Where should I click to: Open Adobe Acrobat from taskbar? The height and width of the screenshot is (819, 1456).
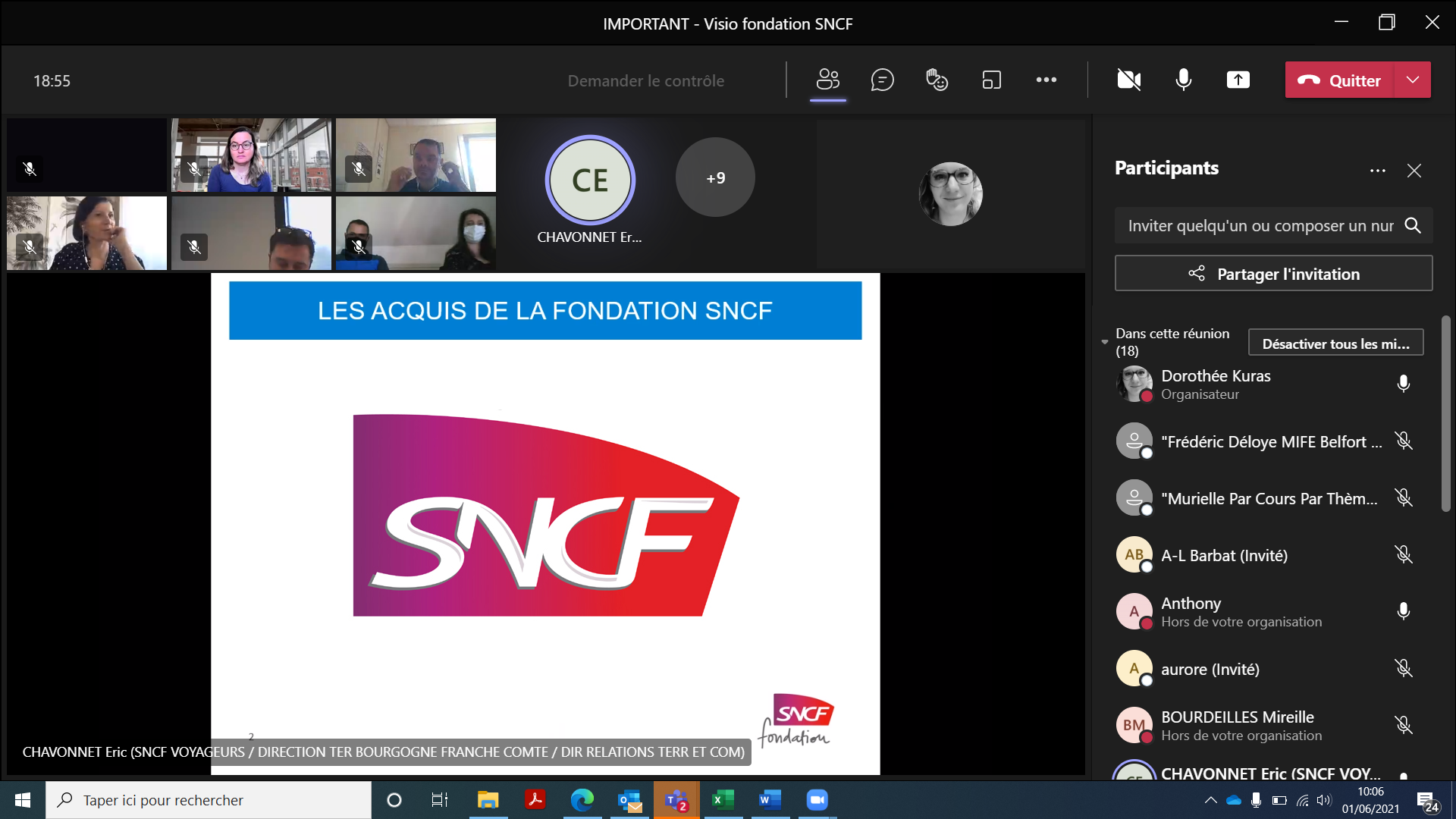(535, 800)
